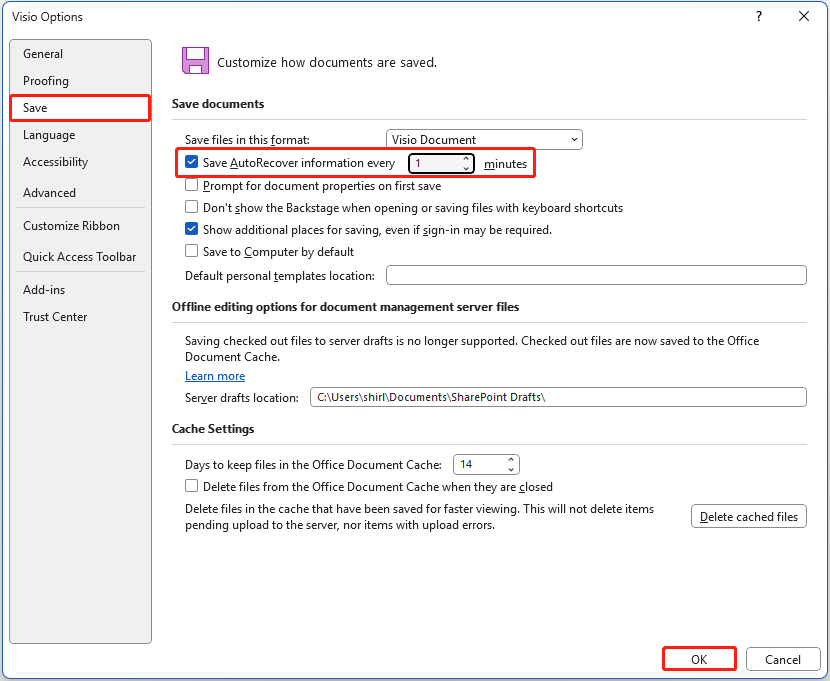The height and width of the screenshot is (681, 830).
Task: Open dialog help via the question mark icon
Action: coord(758,17)
